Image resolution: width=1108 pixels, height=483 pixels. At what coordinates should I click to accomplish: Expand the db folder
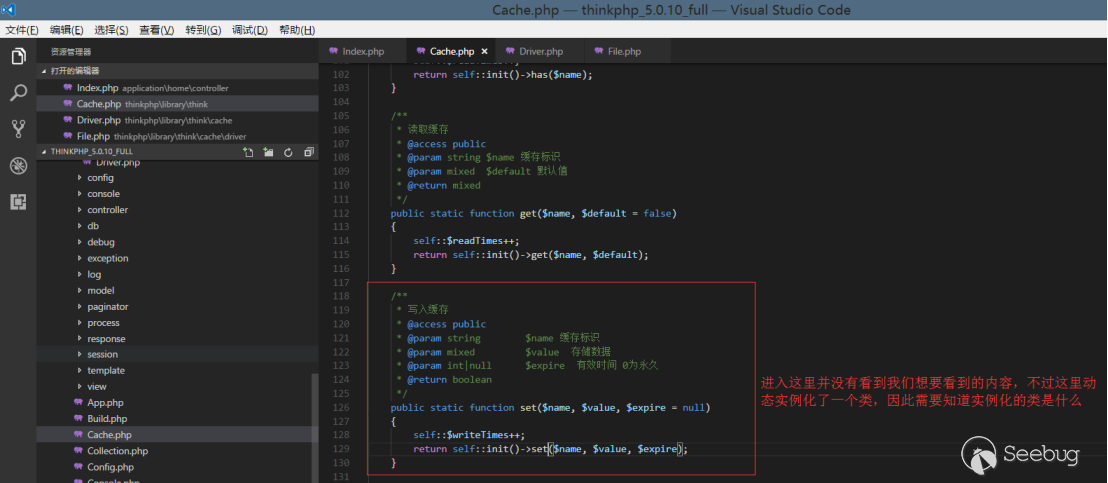click(177, 226)
